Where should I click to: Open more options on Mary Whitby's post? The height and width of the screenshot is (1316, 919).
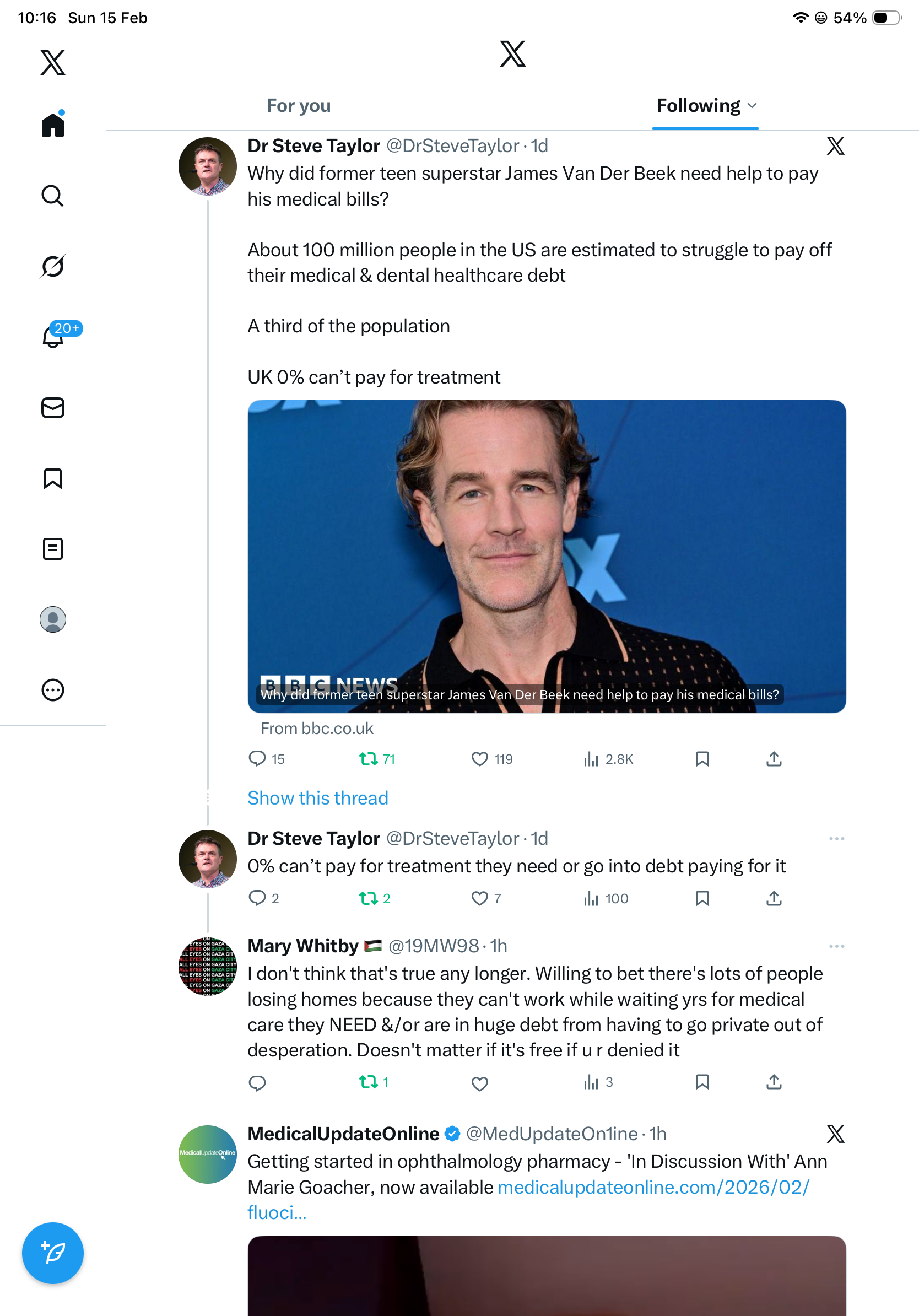click(x=836, y=946)
